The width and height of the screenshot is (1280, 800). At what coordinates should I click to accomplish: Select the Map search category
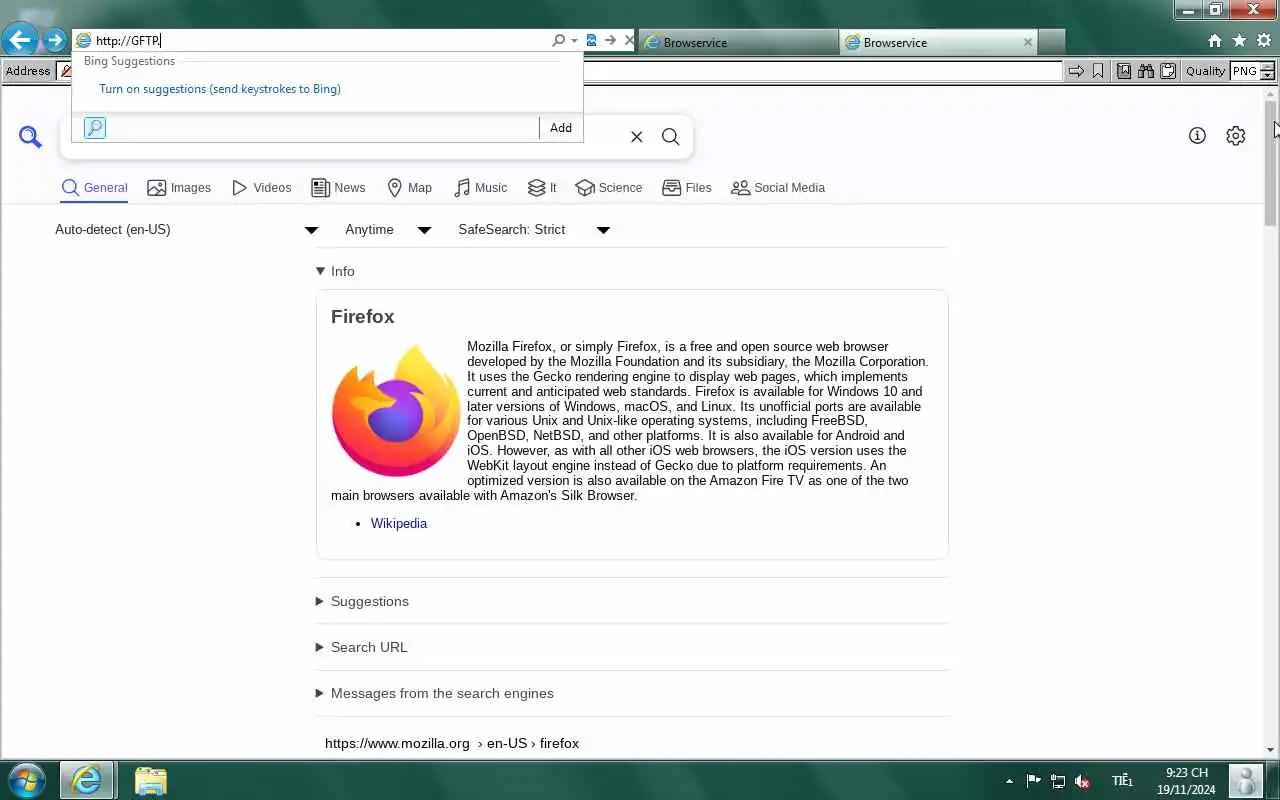coord(410,188)
